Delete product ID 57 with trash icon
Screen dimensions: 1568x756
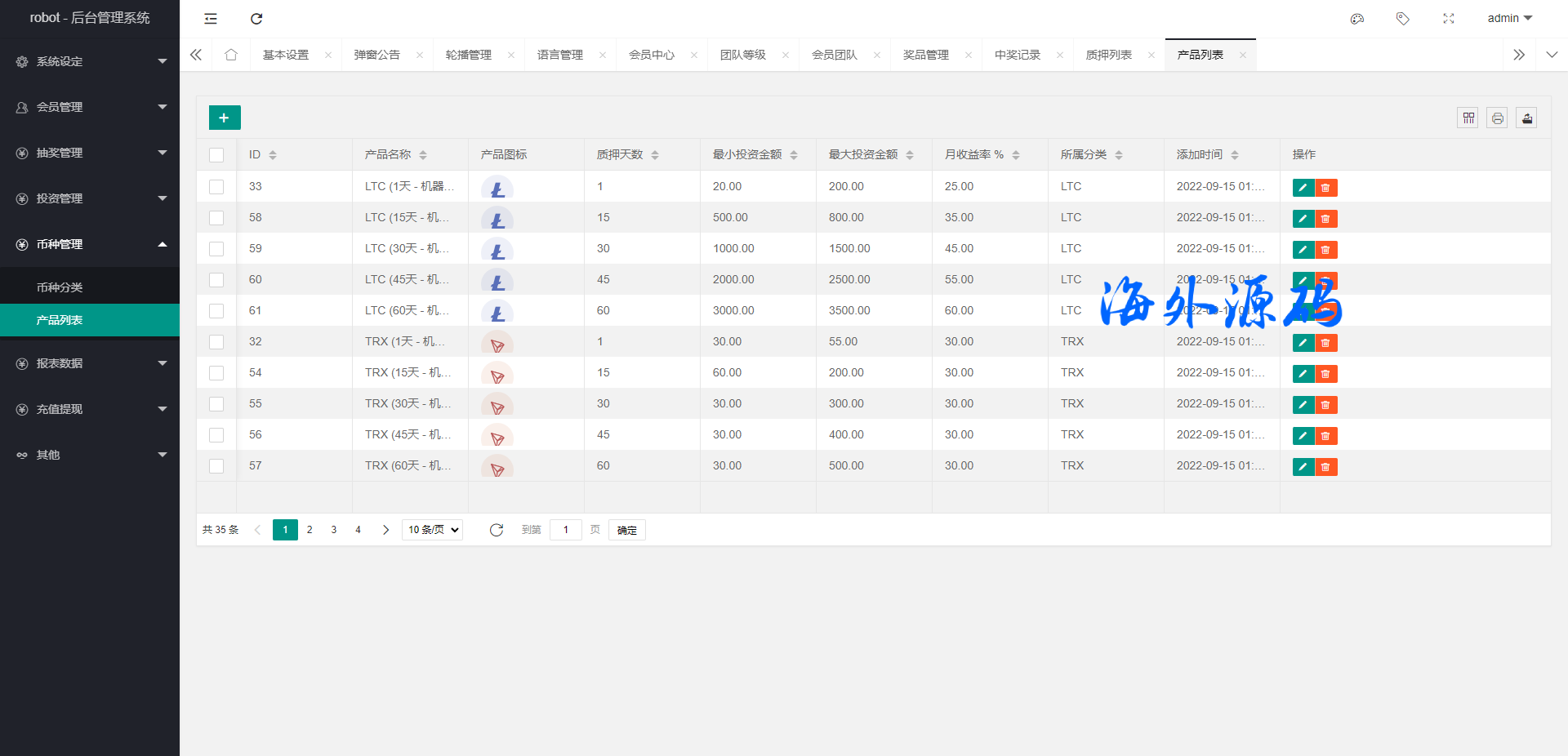coord(1325,467)
